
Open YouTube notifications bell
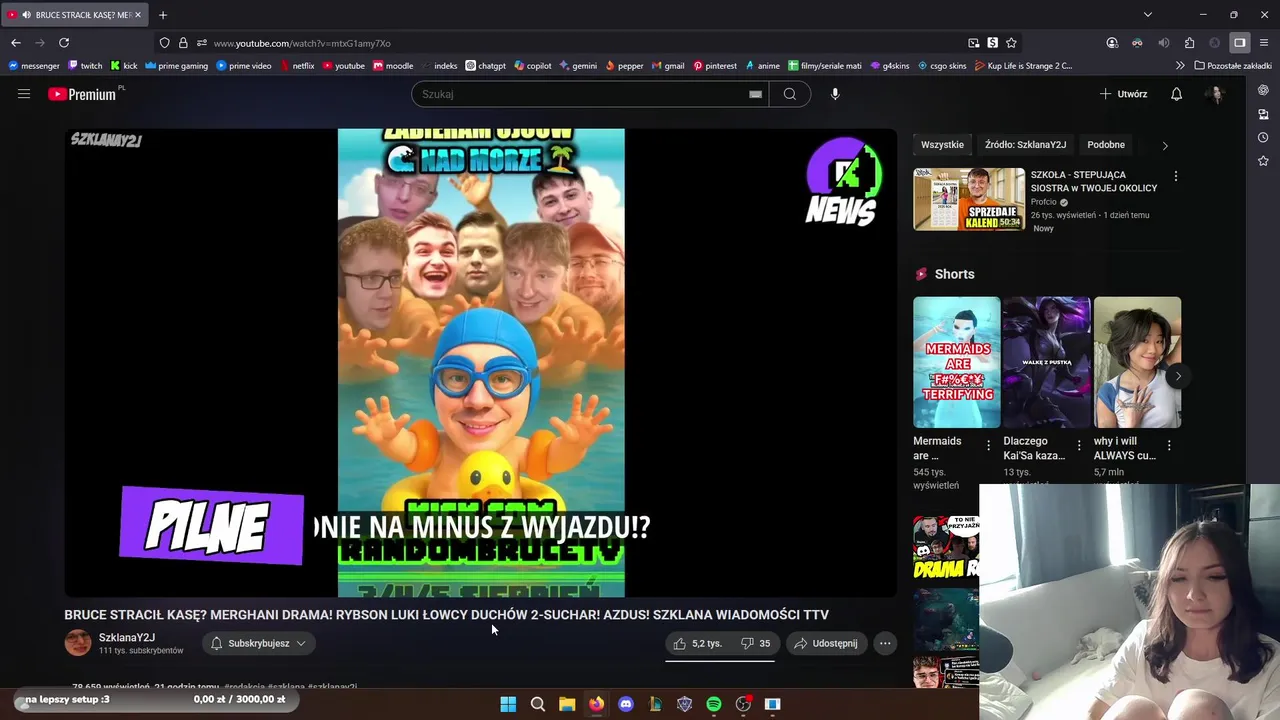pos(1176,94)
